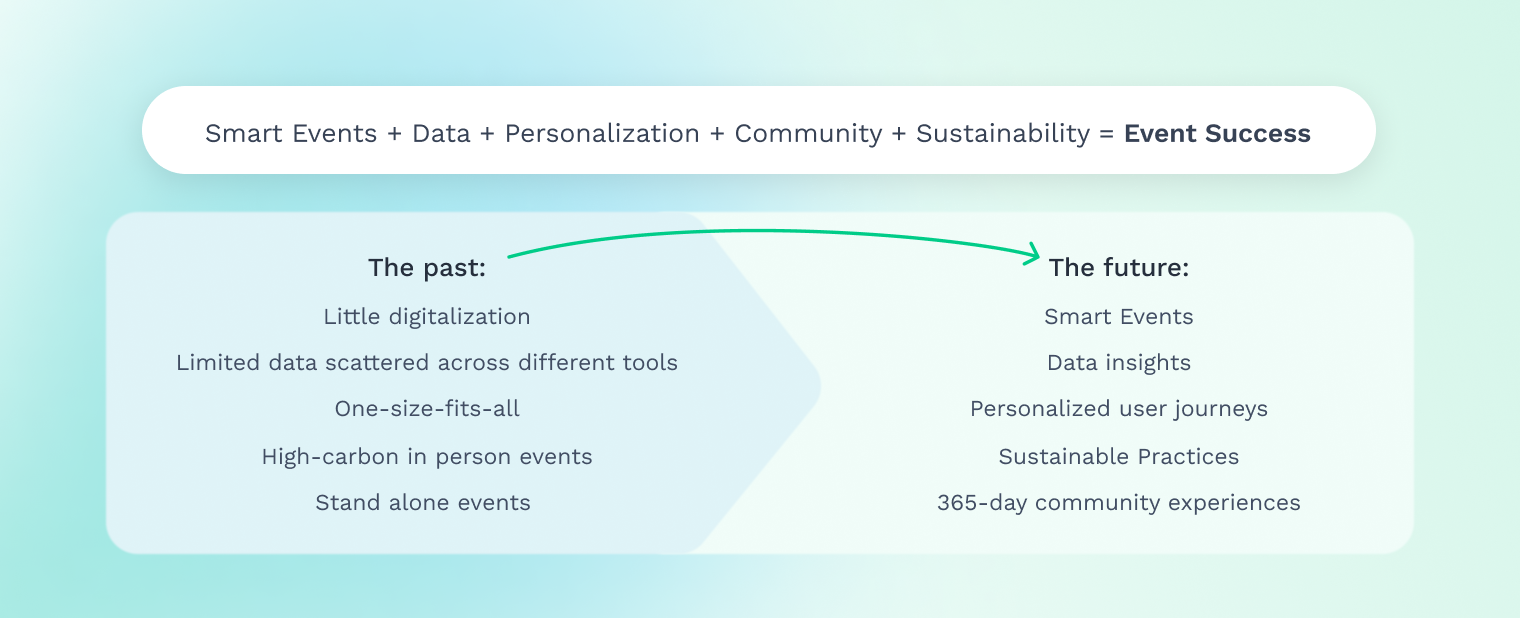The image size is (1520, 618).
Task: Click the 'Event Success' bold text
Action: (x=1217, y=134)
